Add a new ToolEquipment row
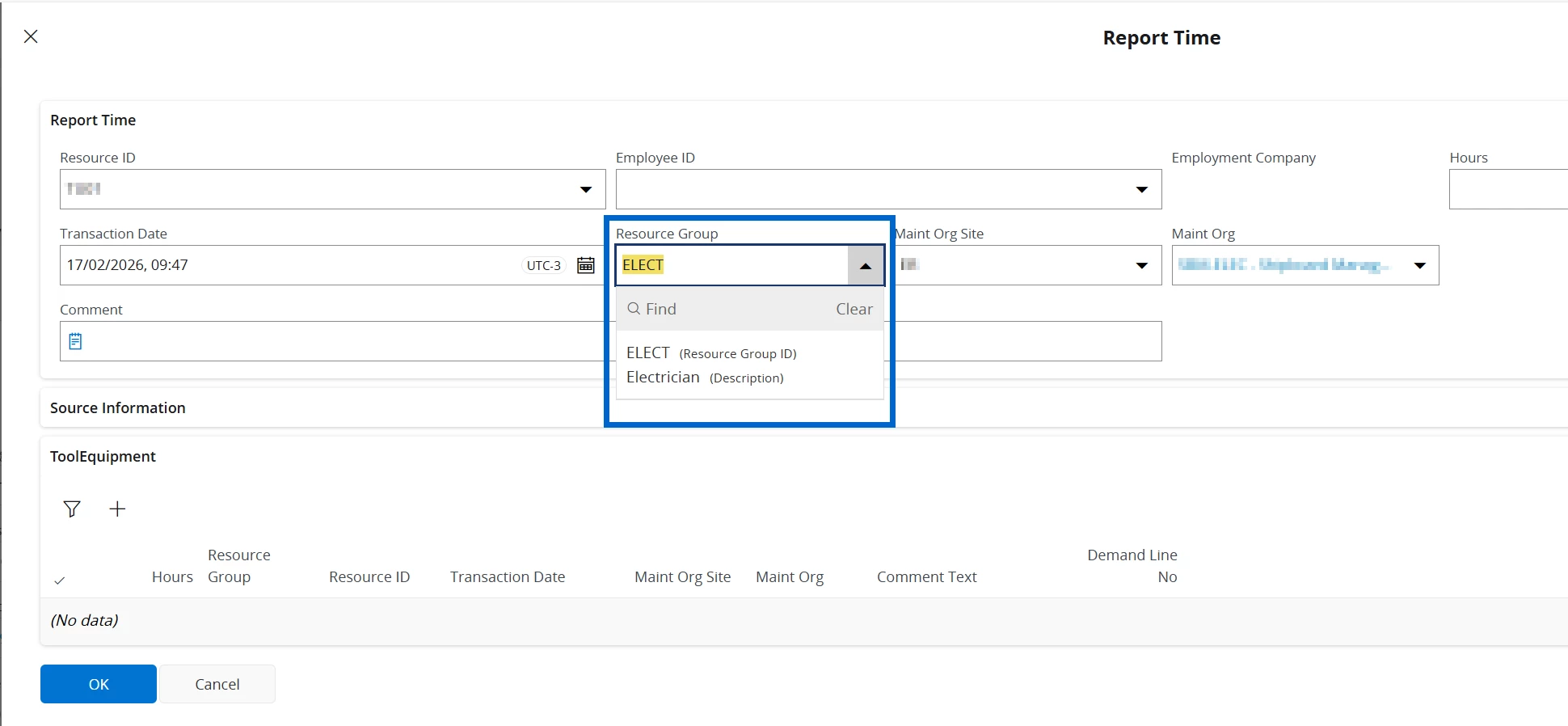 point(117,509)
